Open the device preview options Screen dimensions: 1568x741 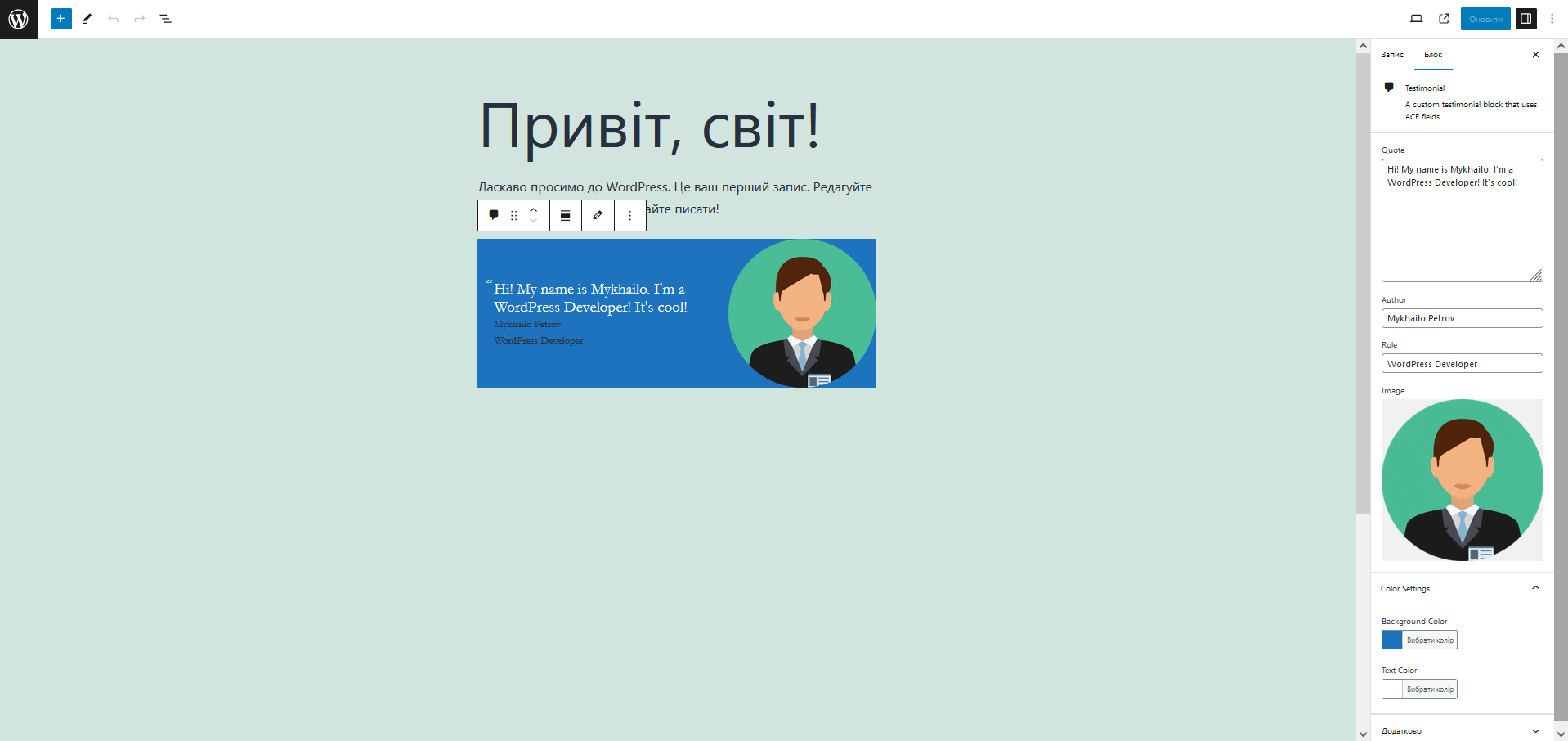click(1417, 19)
